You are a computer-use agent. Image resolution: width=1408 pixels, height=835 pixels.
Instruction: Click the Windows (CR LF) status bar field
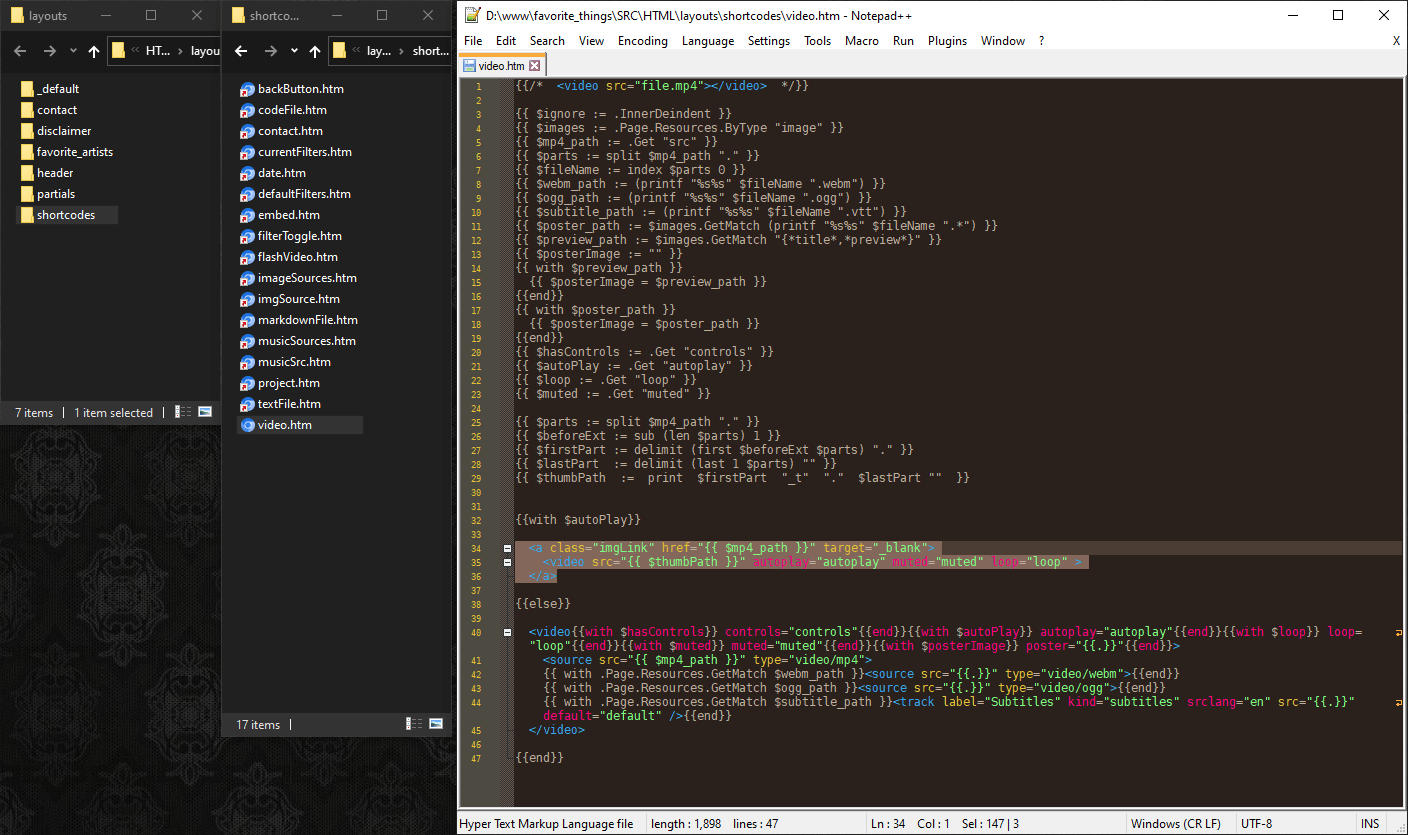coord(1175,824)
